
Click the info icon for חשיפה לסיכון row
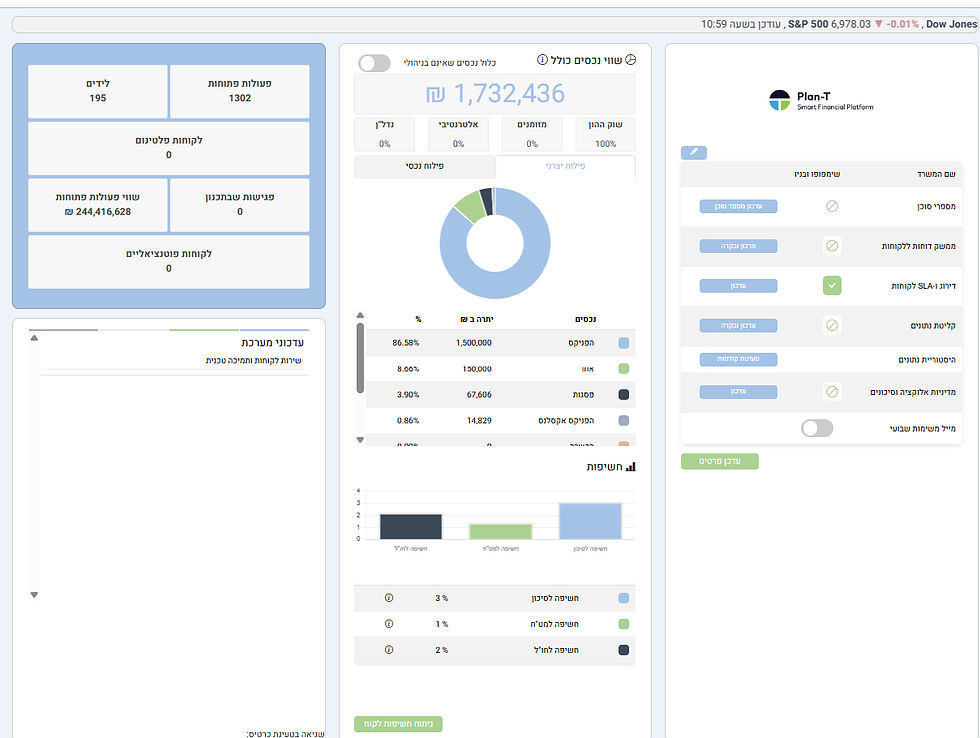click(x=389, y=598)
